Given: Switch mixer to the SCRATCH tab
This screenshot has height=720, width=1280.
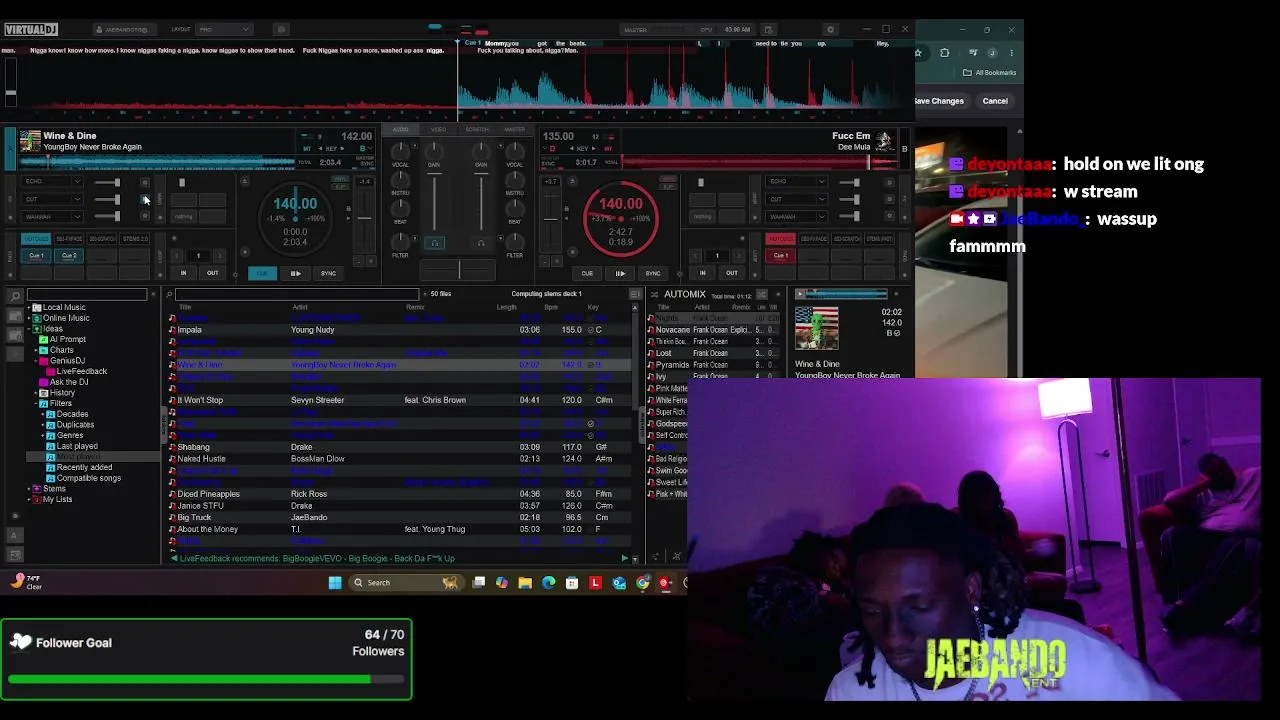Looking at the screenshot, I should 477,129.
